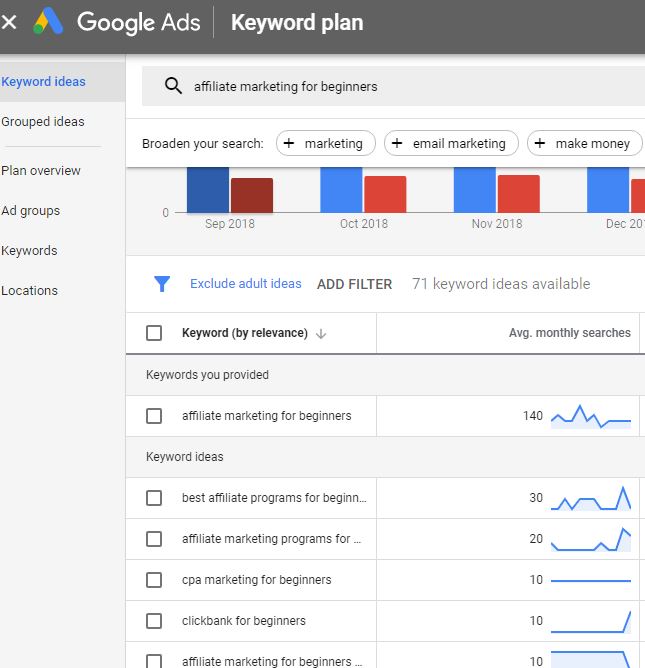Click the Keywords you provided section label

tap(207, 375)
